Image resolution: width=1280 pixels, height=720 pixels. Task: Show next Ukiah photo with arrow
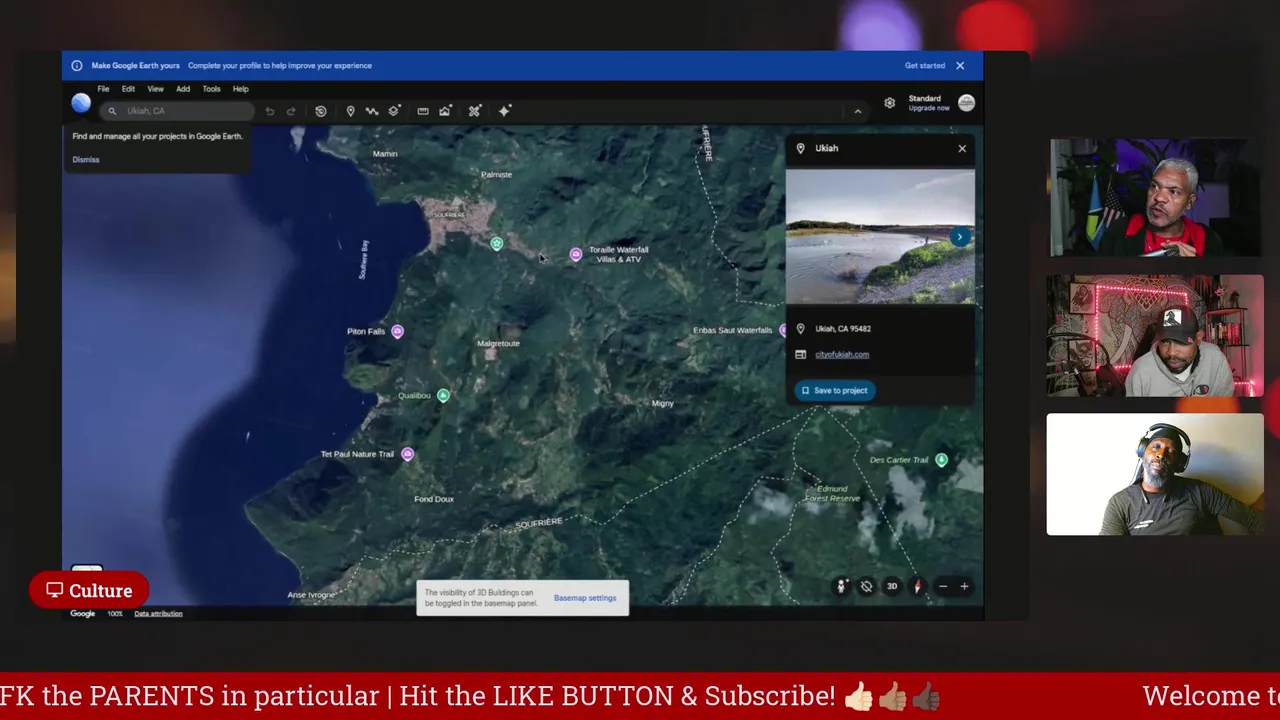[x=960, y=237]
